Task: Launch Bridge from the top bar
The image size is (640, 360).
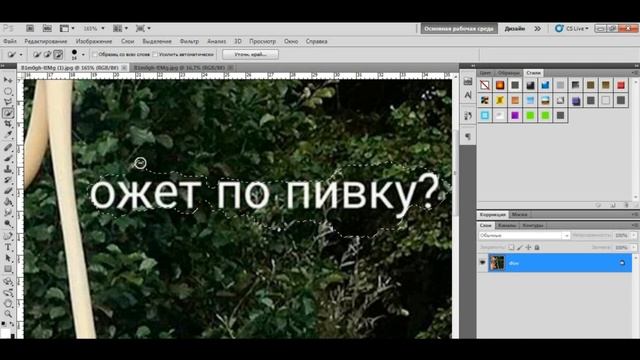Action: (30, 28)
